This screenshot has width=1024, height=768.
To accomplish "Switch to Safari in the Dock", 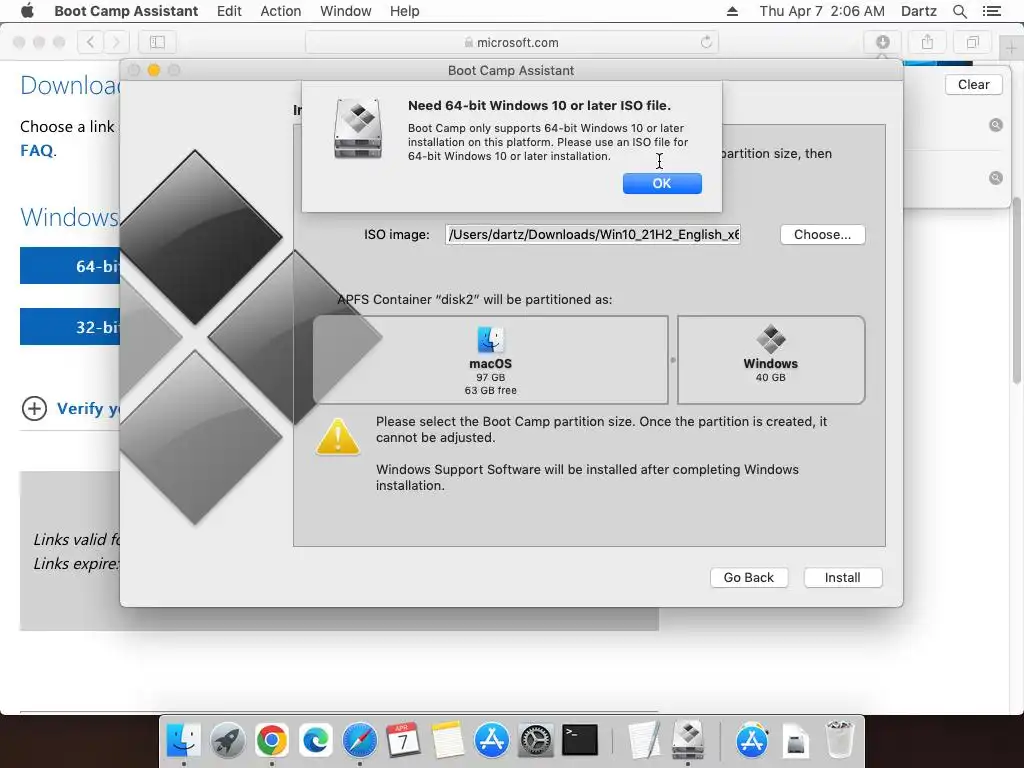I will click(360, 741).
